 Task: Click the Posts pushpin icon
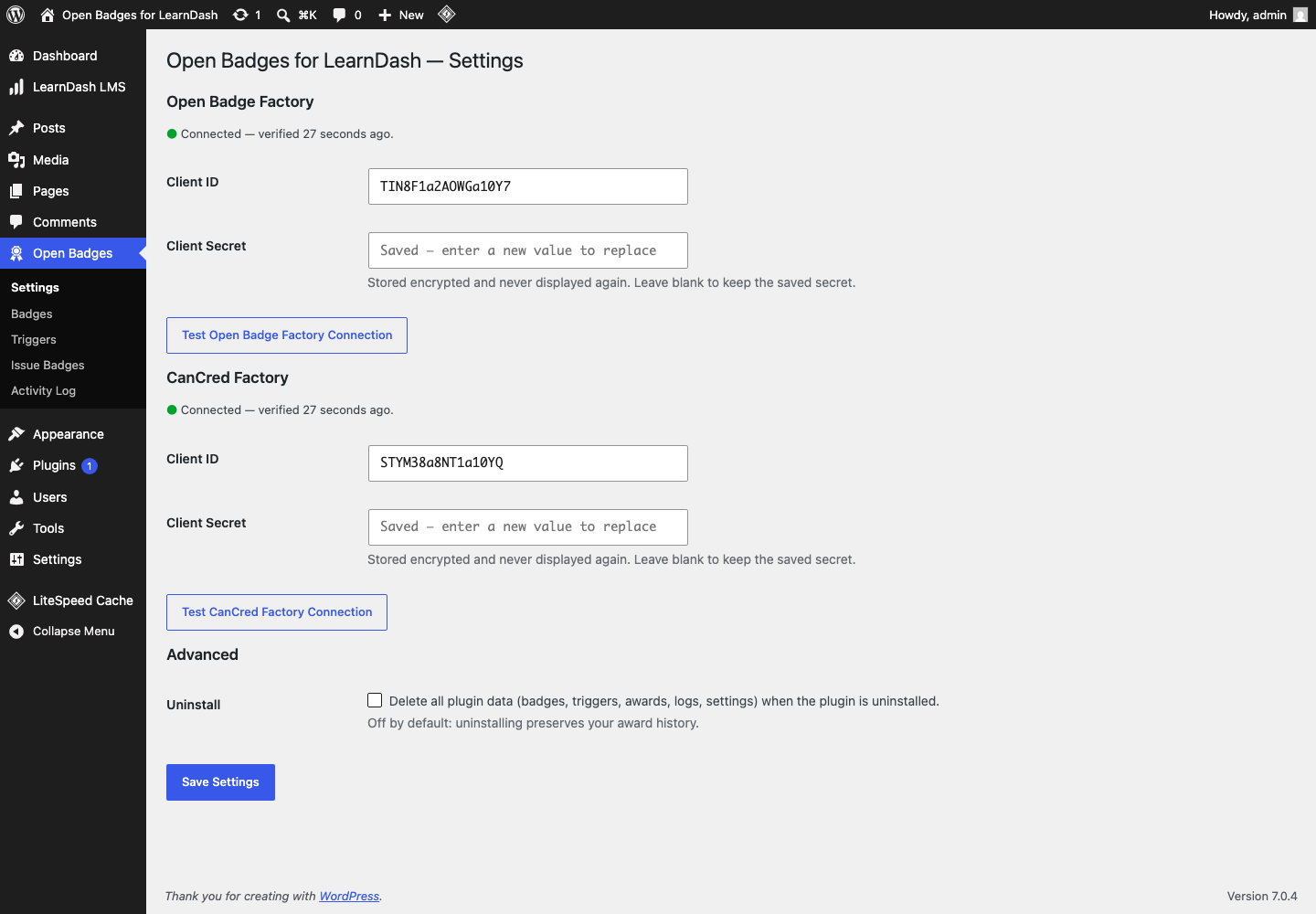pos(16,128)
